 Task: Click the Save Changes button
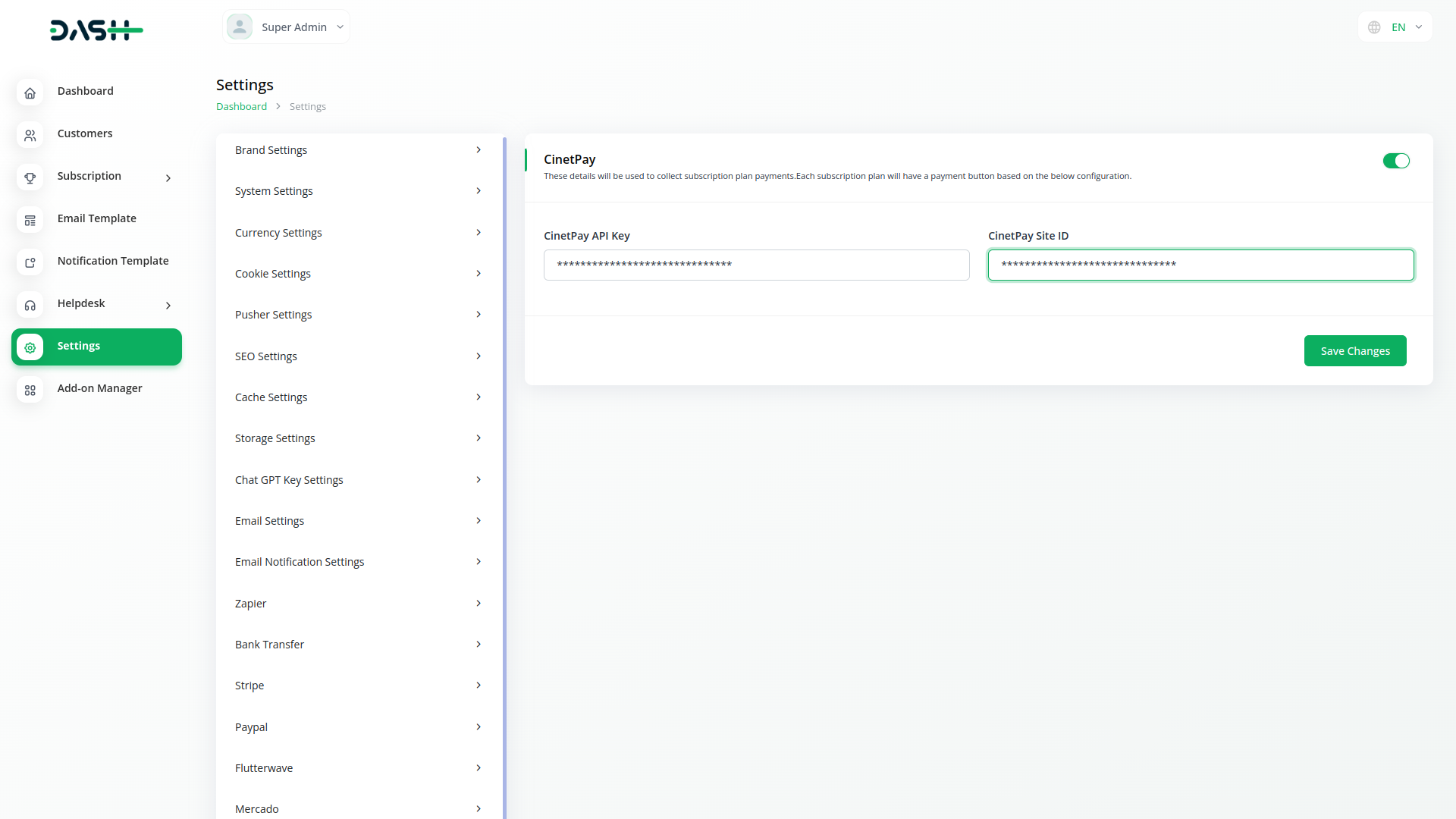point(1354,350)
